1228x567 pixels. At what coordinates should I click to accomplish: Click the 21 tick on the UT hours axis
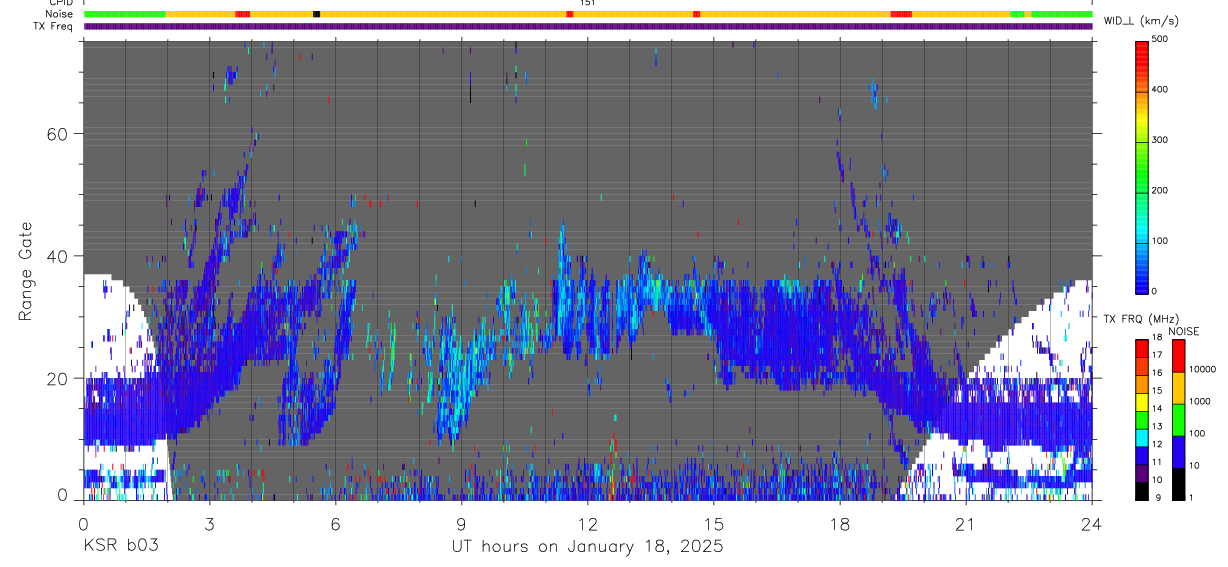966,523
